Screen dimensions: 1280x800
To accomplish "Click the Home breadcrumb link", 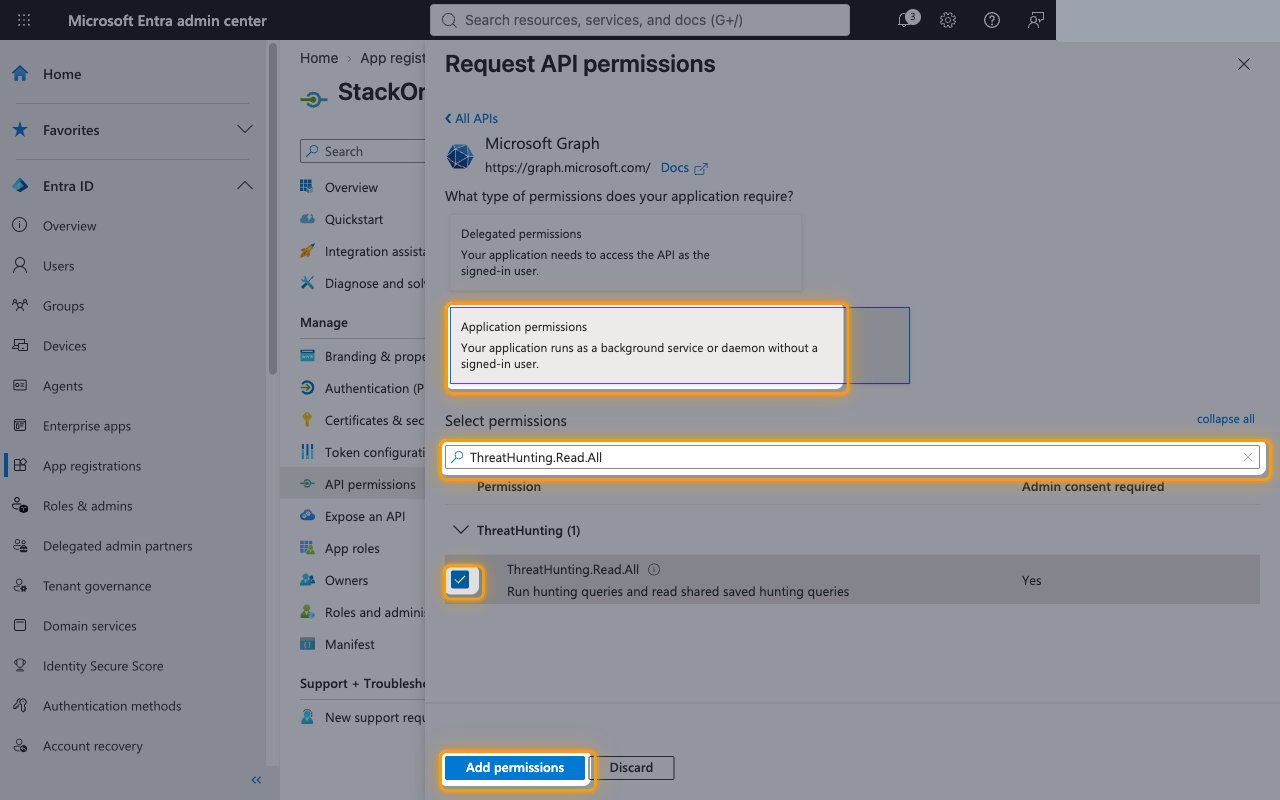I will coord(319,58).
